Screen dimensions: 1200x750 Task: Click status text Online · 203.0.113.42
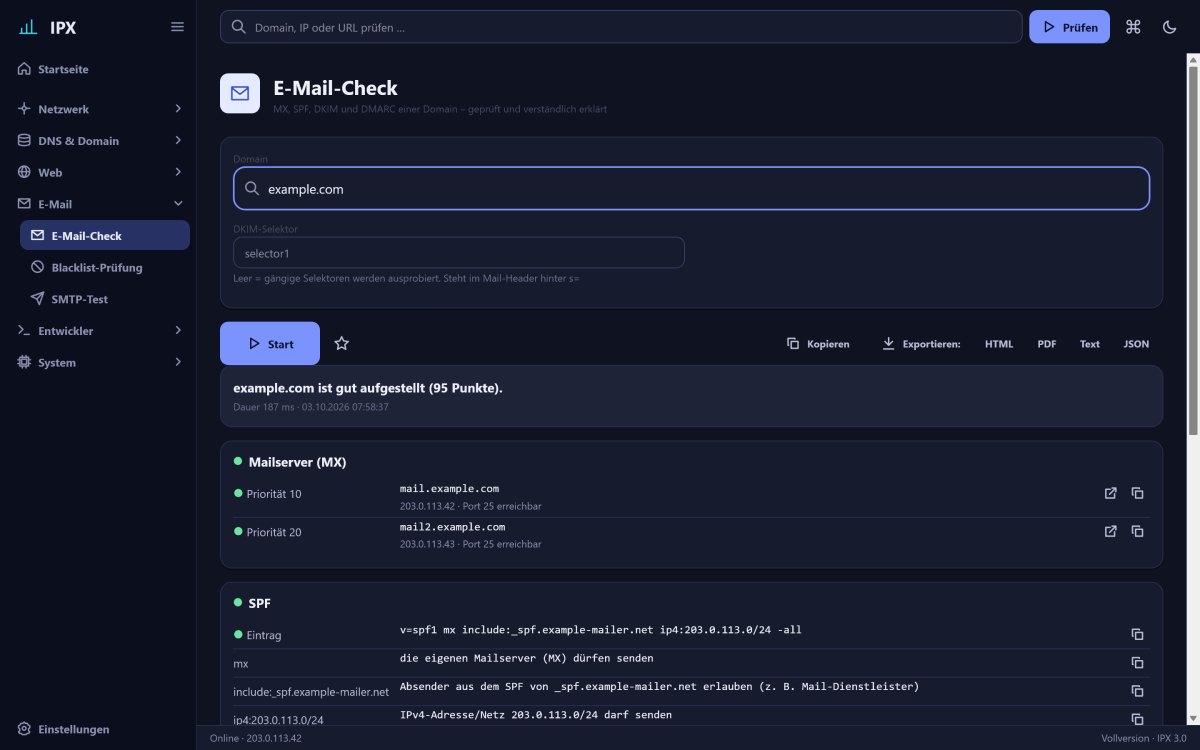(x=255, y=738)
